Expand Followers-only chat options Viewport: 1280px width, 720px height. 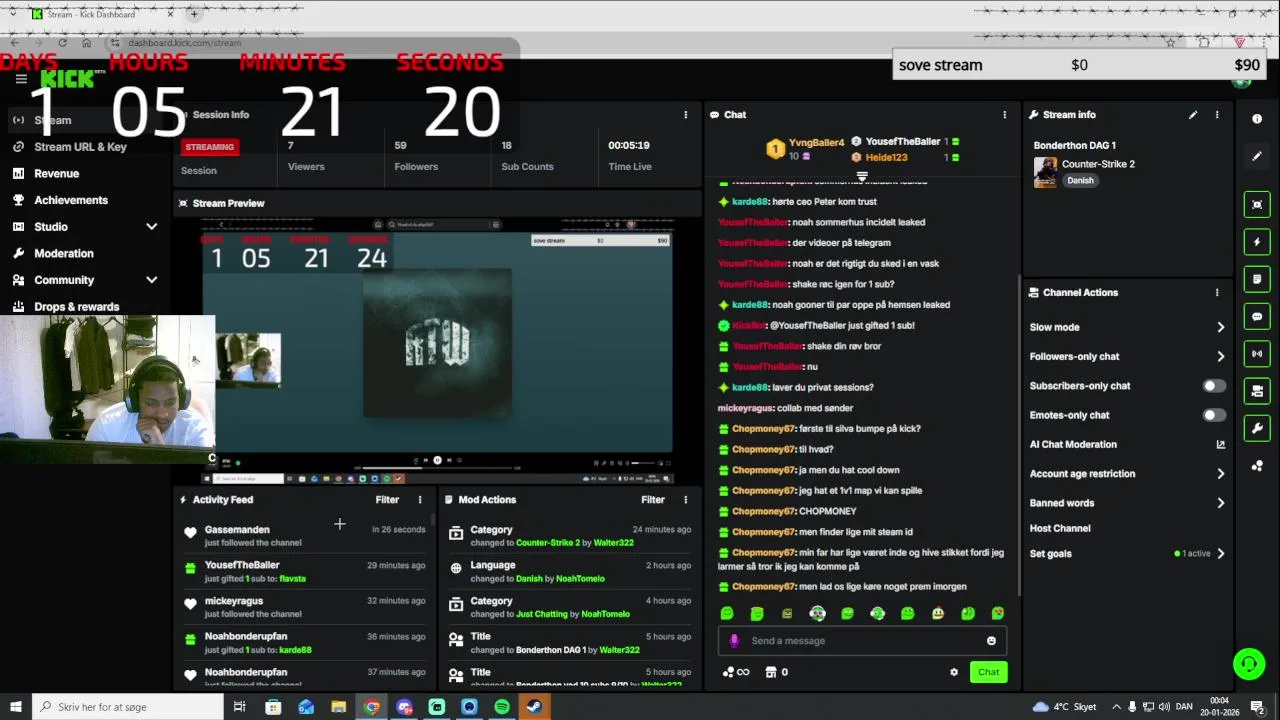(1220, 356)
